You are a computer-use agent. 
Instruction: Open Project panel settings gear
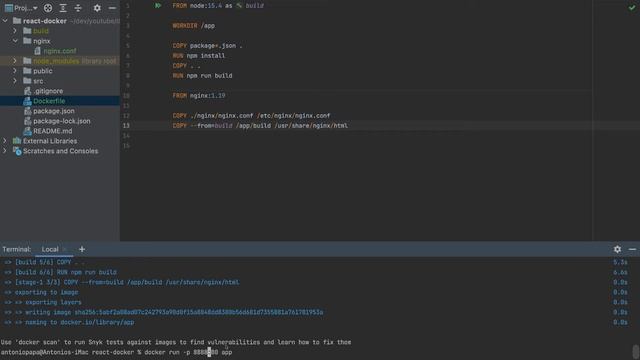coord(97,8)
